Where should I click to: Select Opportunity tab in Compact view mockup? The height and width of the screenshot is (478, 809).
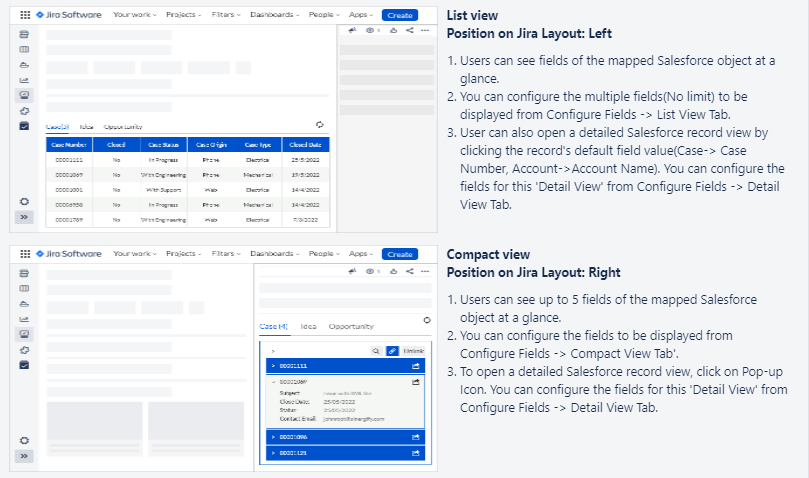(x=351, y=326)
